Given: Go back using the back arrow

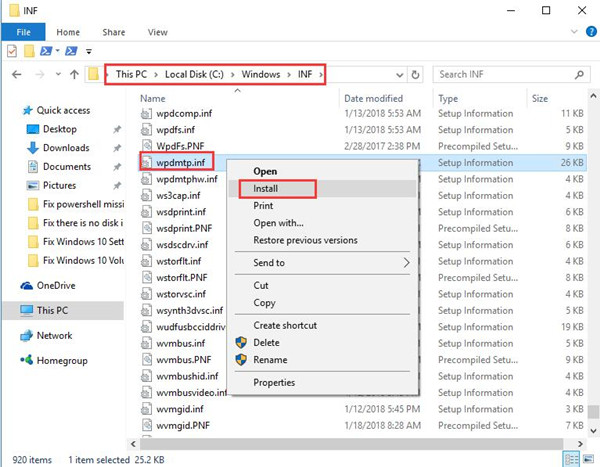Looking at the screenshot, I should (x=16, y=74).
